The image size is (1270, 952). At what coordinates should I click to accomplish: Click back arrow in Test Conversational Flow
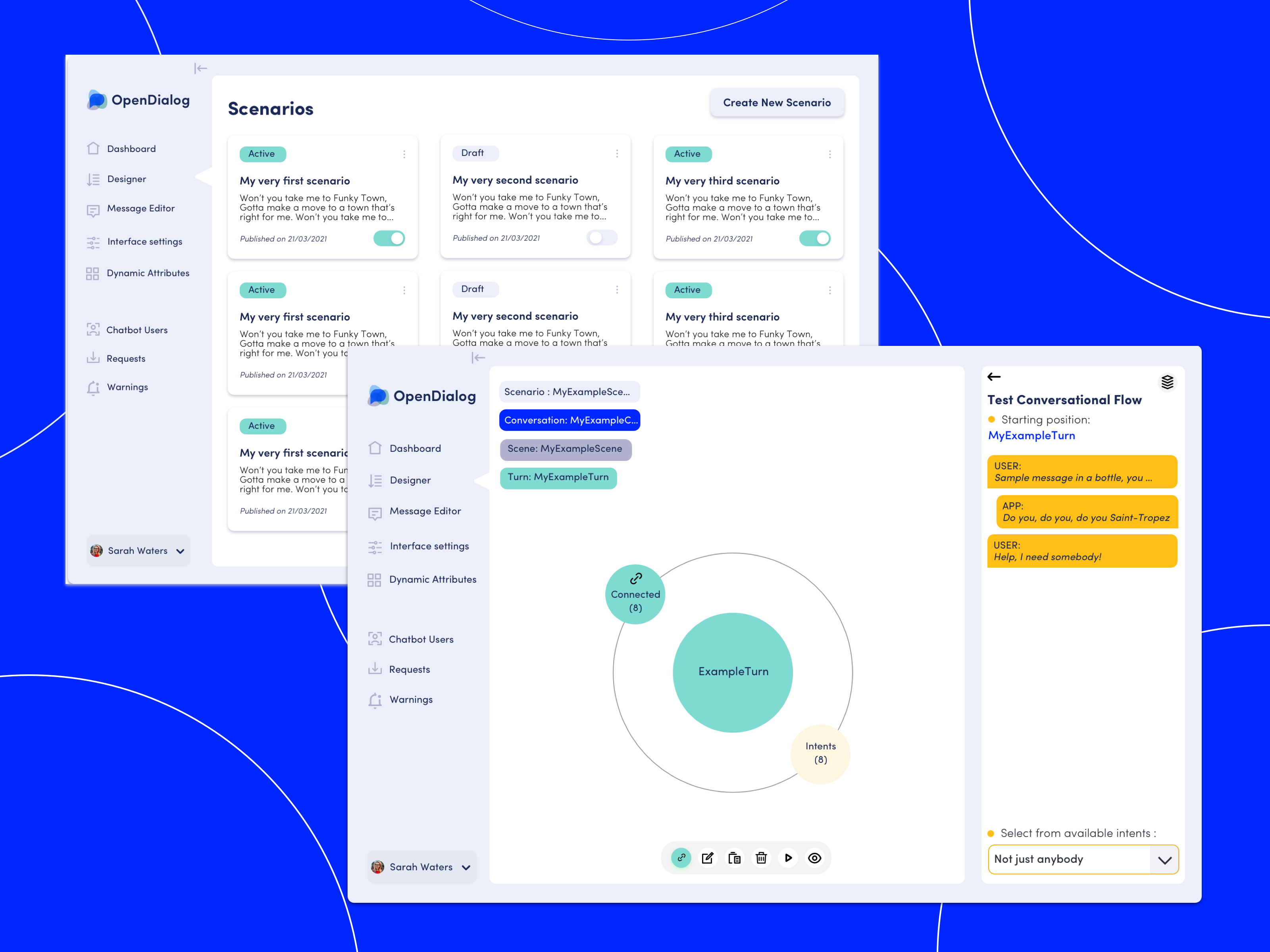click(x=994, y=377)
